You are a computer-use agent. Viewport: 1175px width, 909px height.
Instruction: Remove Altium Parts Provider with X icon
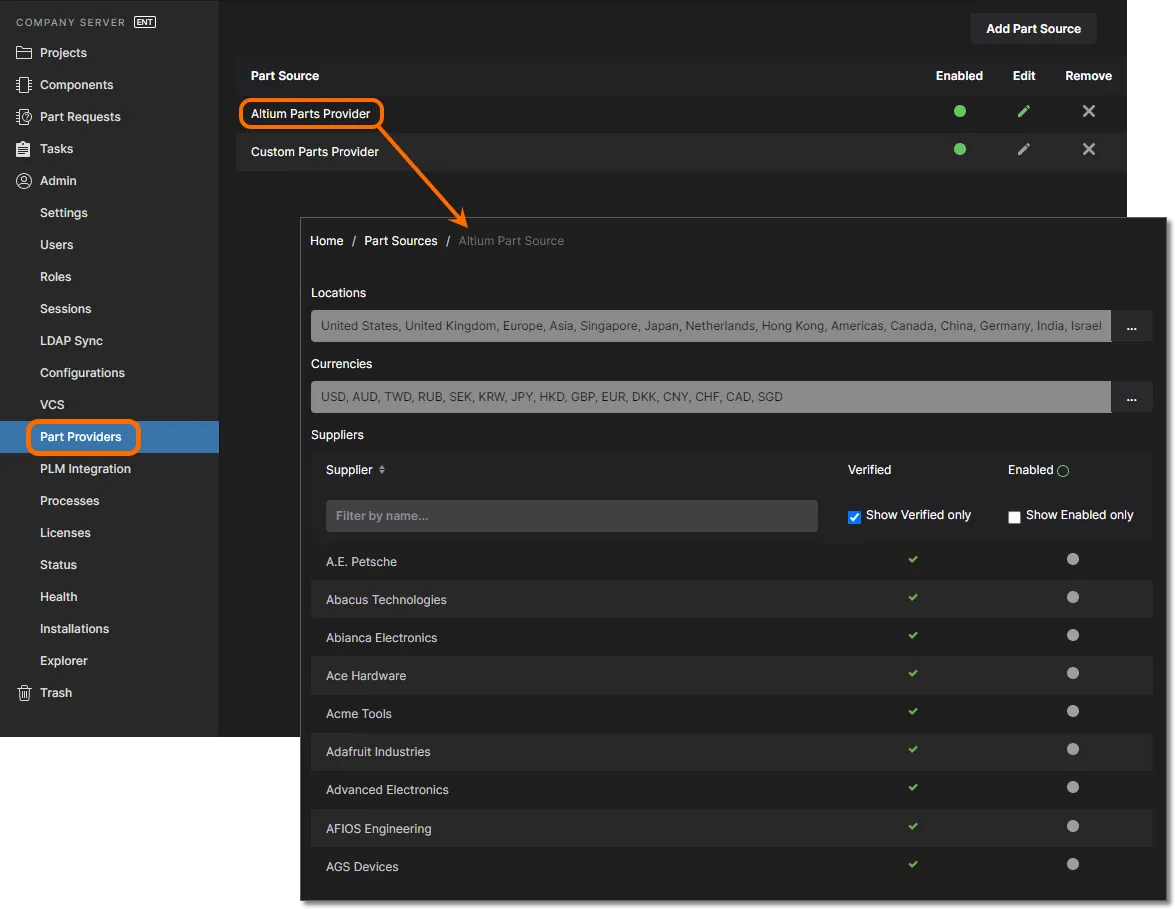[1089, 111]
